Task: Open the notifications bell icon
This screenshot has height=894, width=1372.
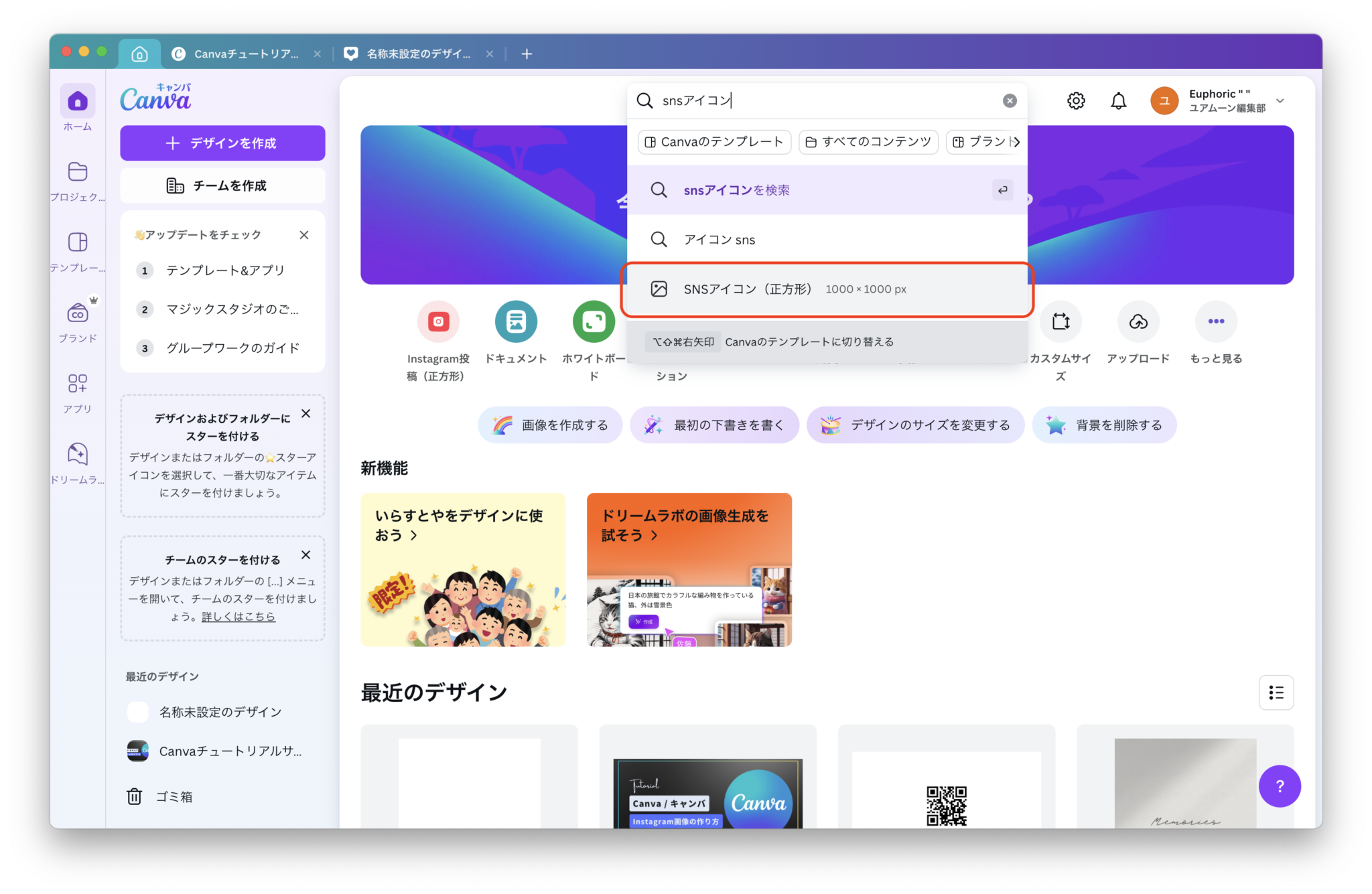Action: 1118,100
